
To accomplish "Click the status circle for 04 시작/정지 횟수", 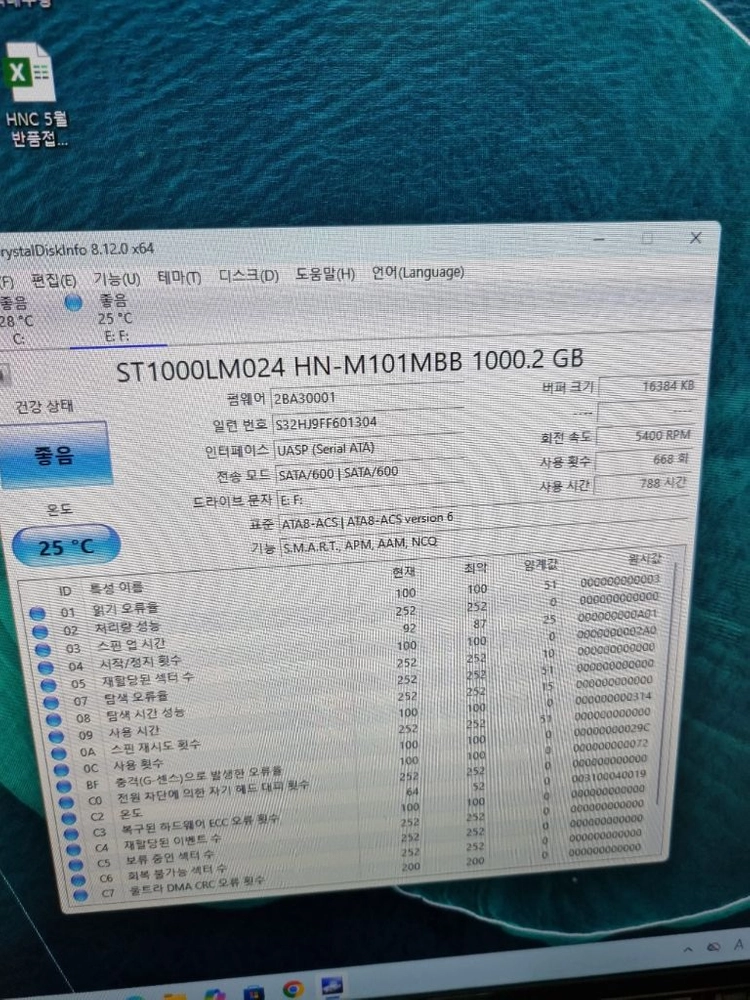I will click(45, 668).
